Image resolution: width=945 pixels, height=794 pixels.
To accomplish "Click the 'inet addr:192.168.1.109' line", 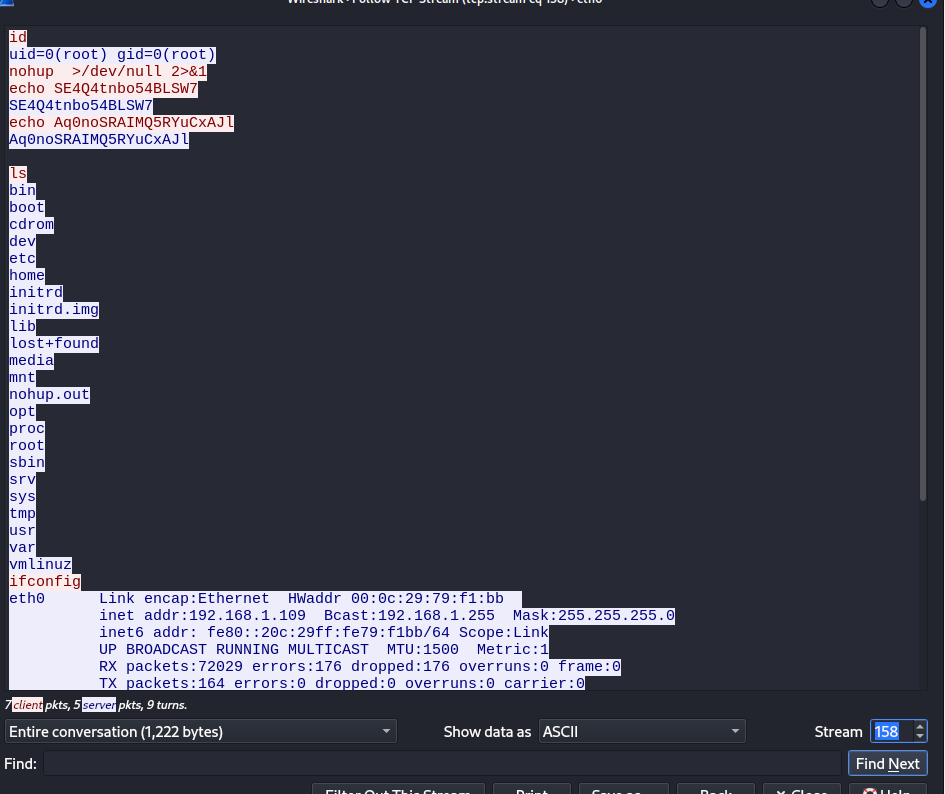I will 387,616.
